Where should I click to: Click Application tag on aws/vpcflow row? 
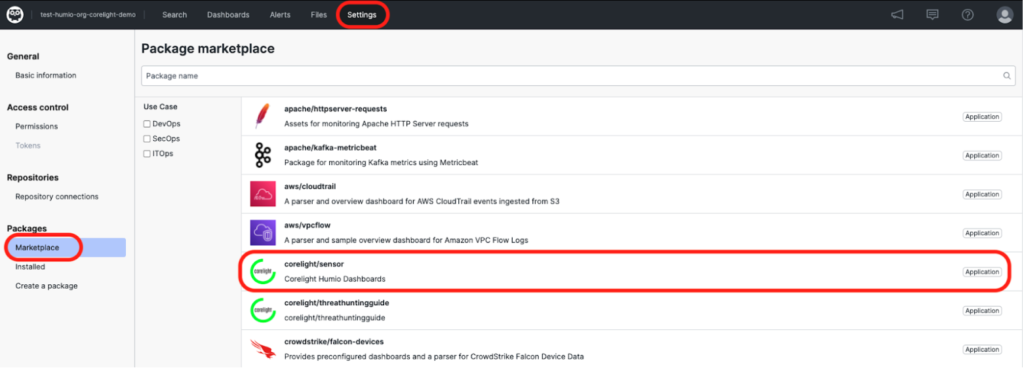[982, 233]
